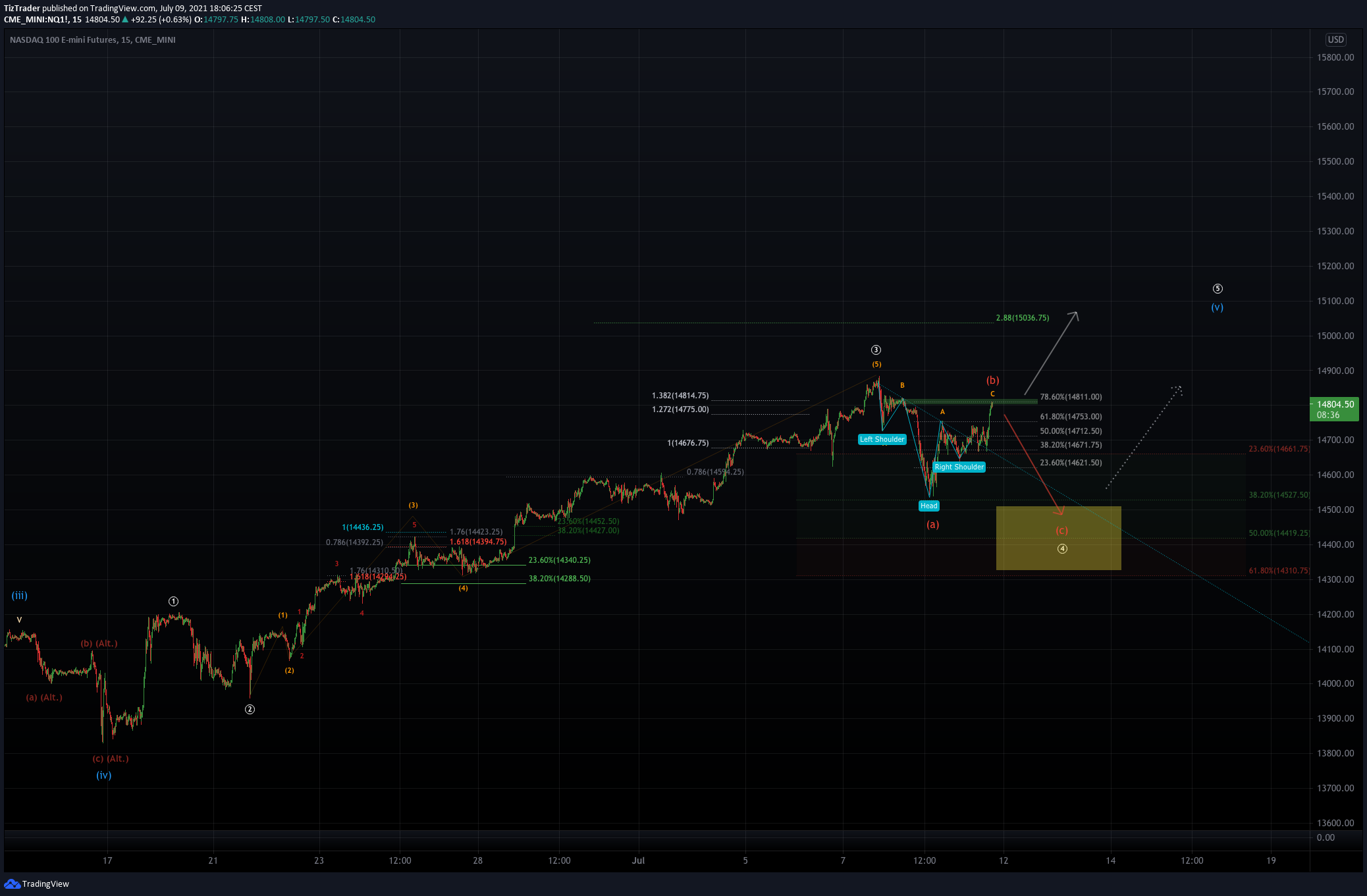Click the 15000.00 price axis tick

(1335, 336)
